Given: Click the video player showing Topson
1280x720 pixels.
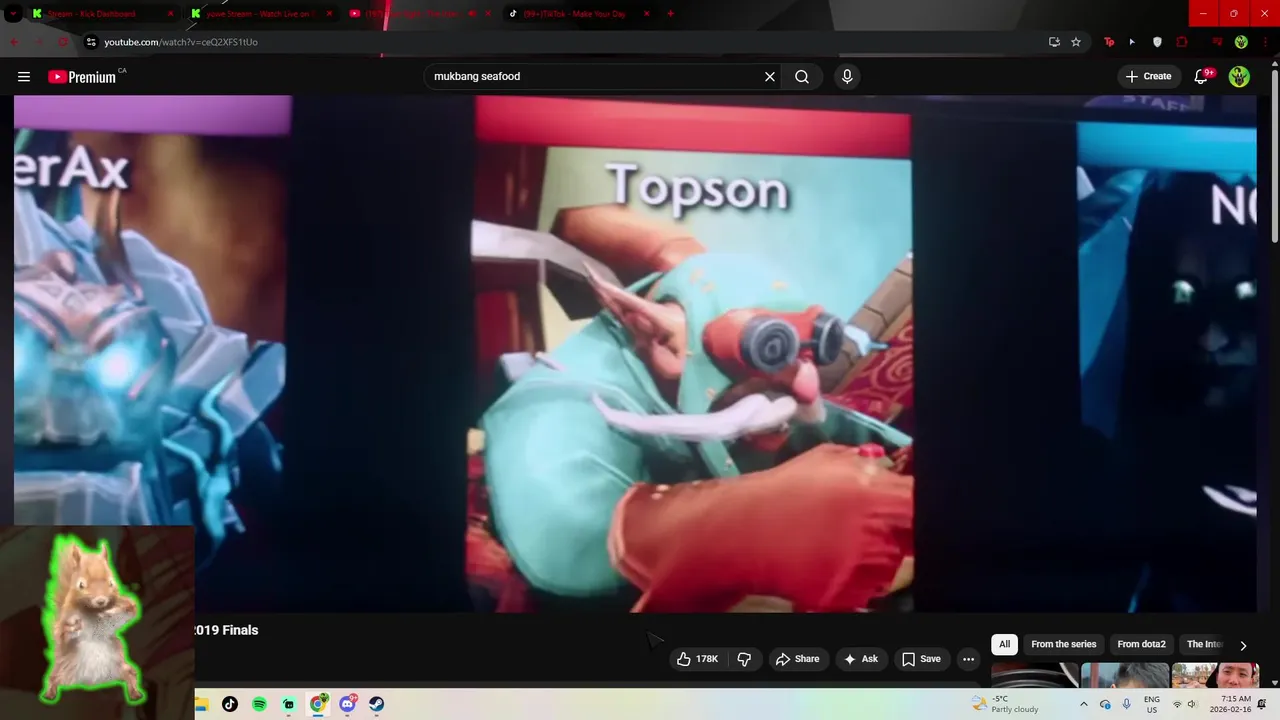Looking at the screenshot, I should tap(635, 353).
